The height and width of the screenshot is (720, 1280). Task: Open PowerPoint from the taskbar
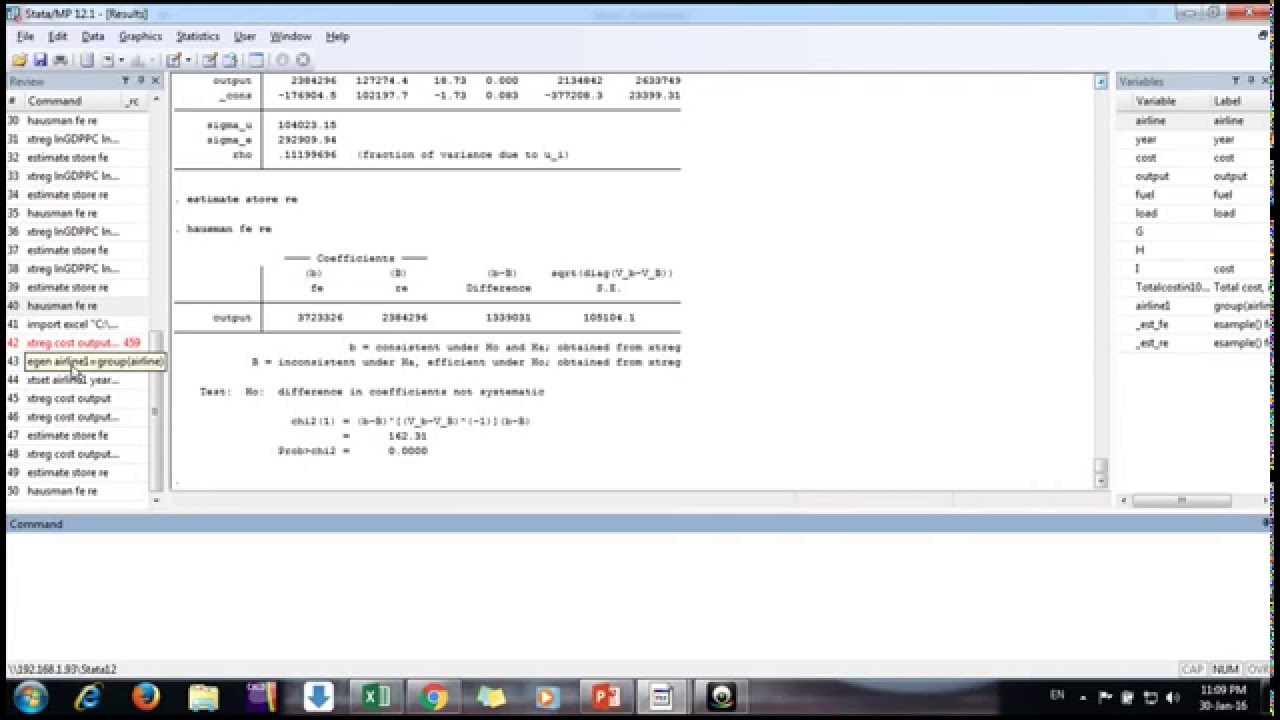pyautogui.click(x=606, y=696)
